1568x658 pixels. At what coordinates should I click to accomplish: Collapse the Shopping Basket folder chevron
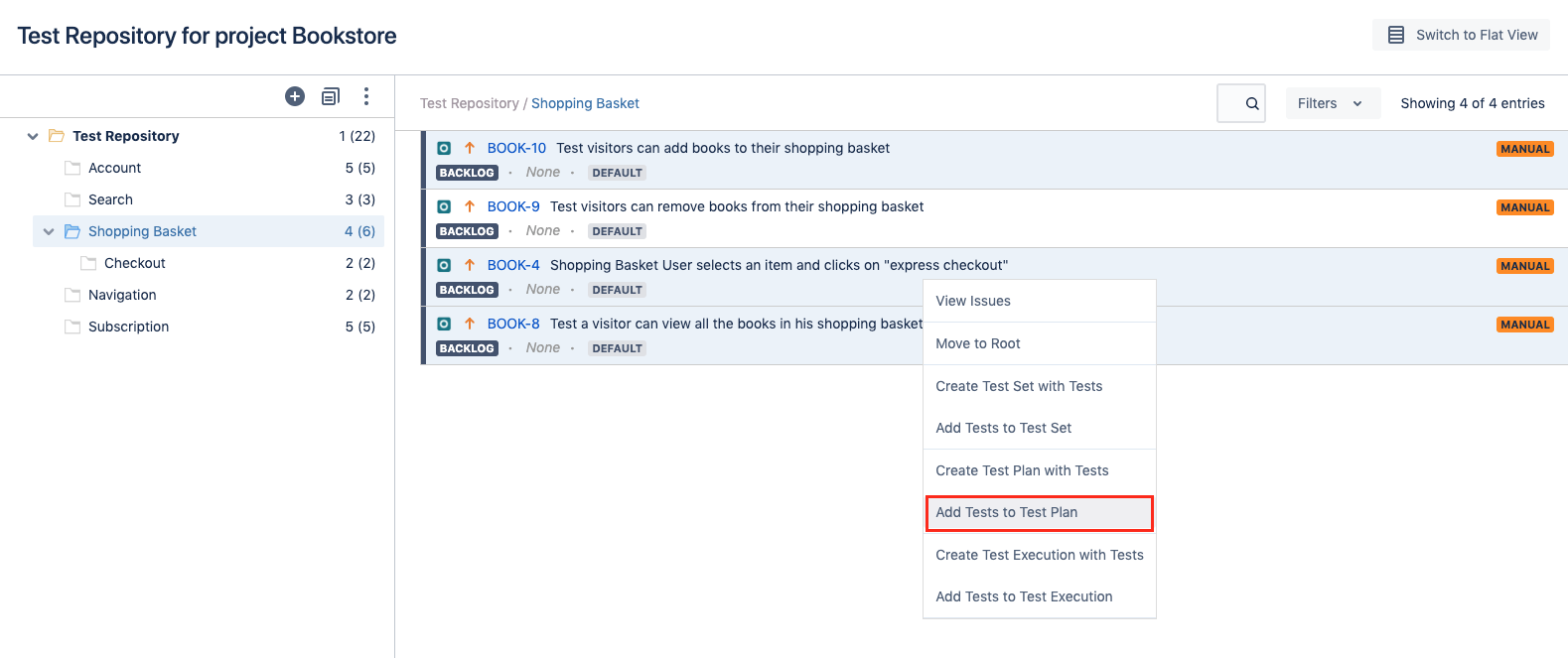tap(49, 231)
